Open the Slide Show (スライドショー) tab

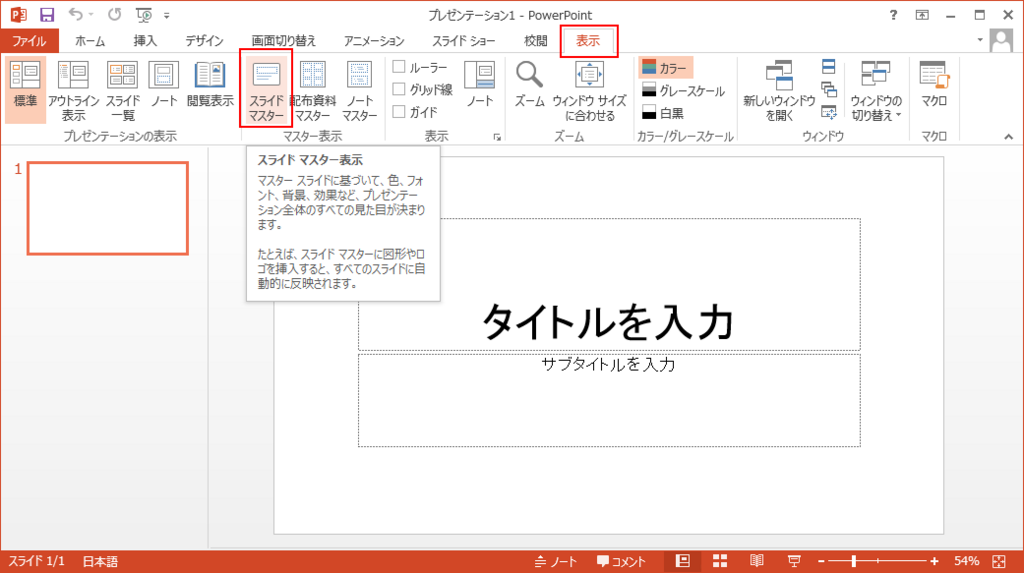pos(464,41)
